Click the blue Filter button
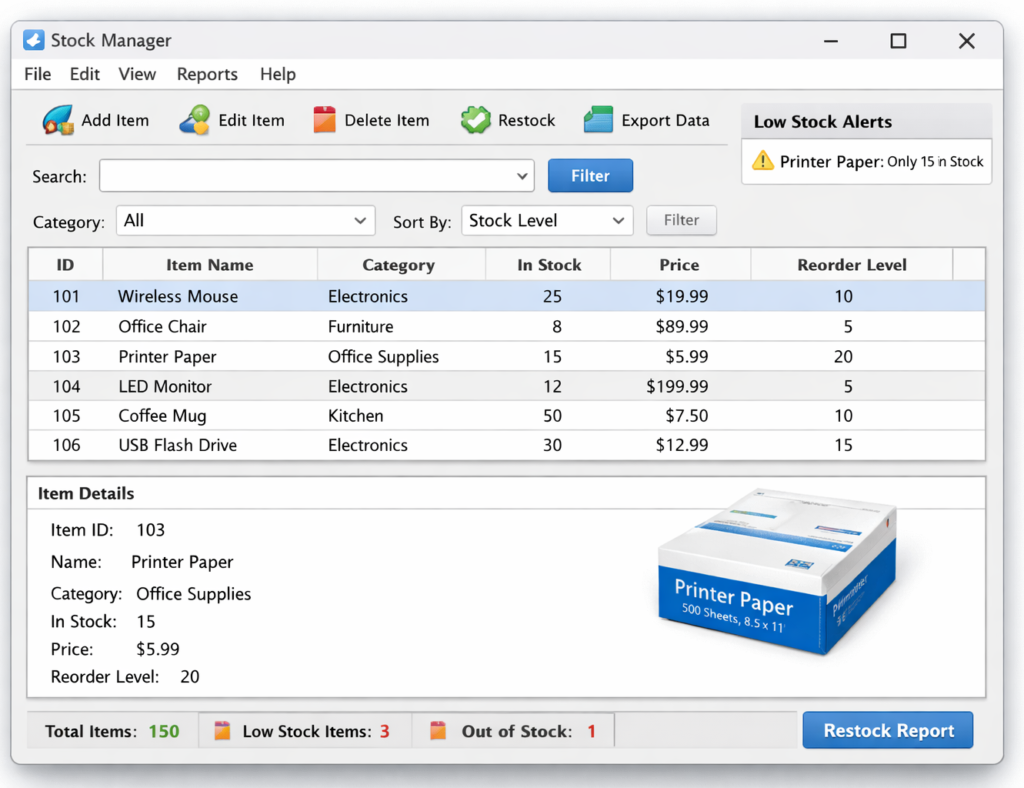 coord(590,176)
